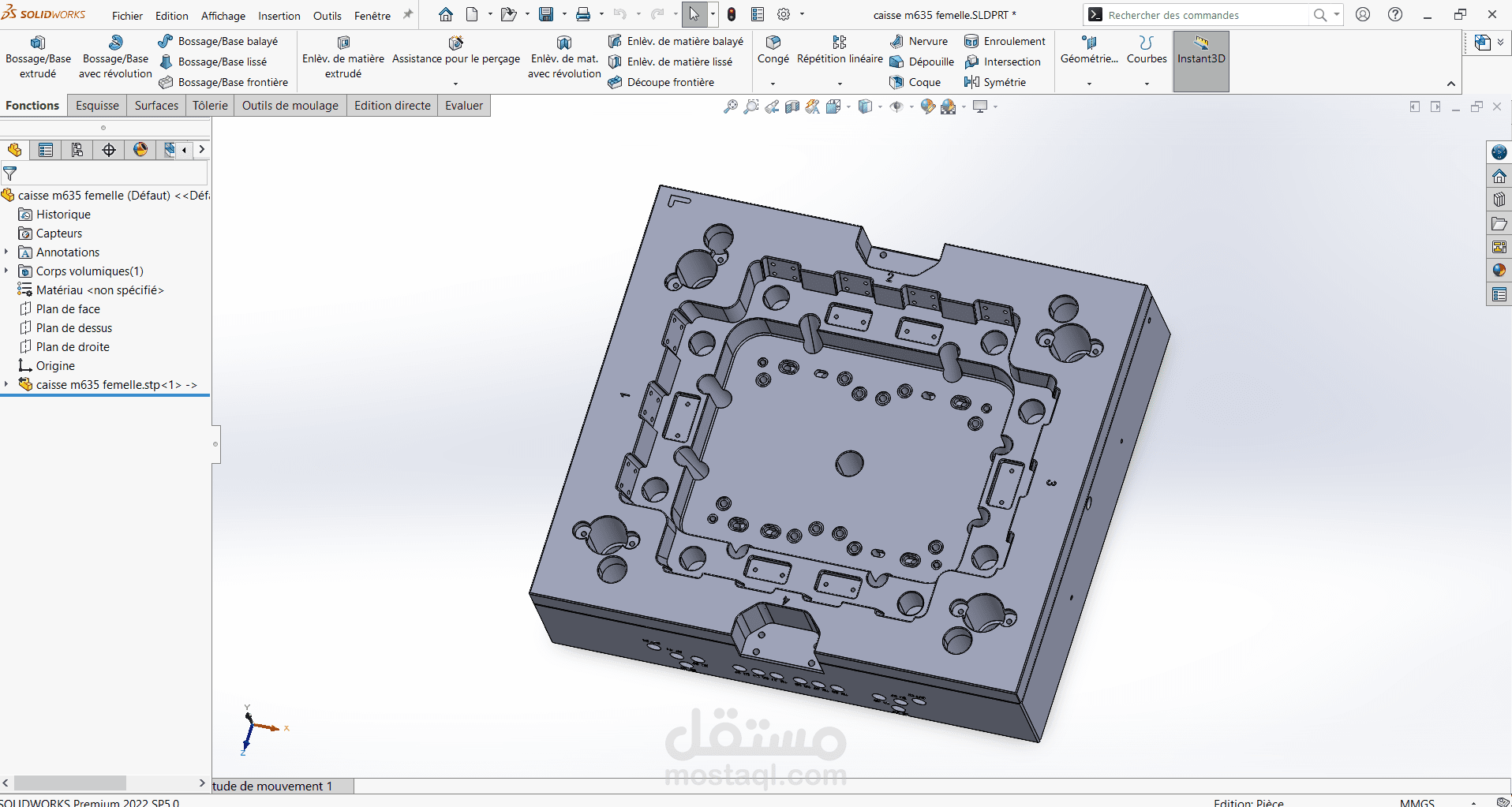Click the Previous view icon

coord(772,106)
